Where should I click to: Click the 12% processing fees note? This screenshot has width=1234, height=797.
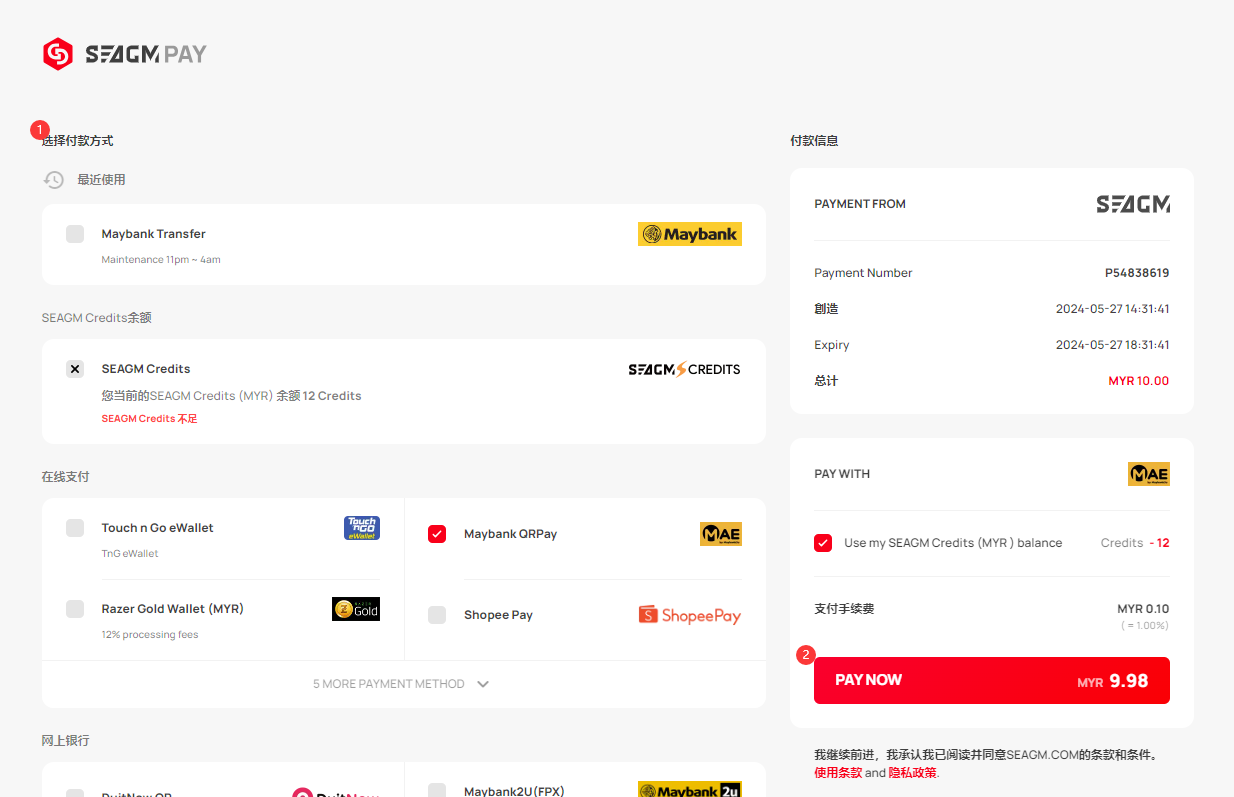[x=150, y=635]
